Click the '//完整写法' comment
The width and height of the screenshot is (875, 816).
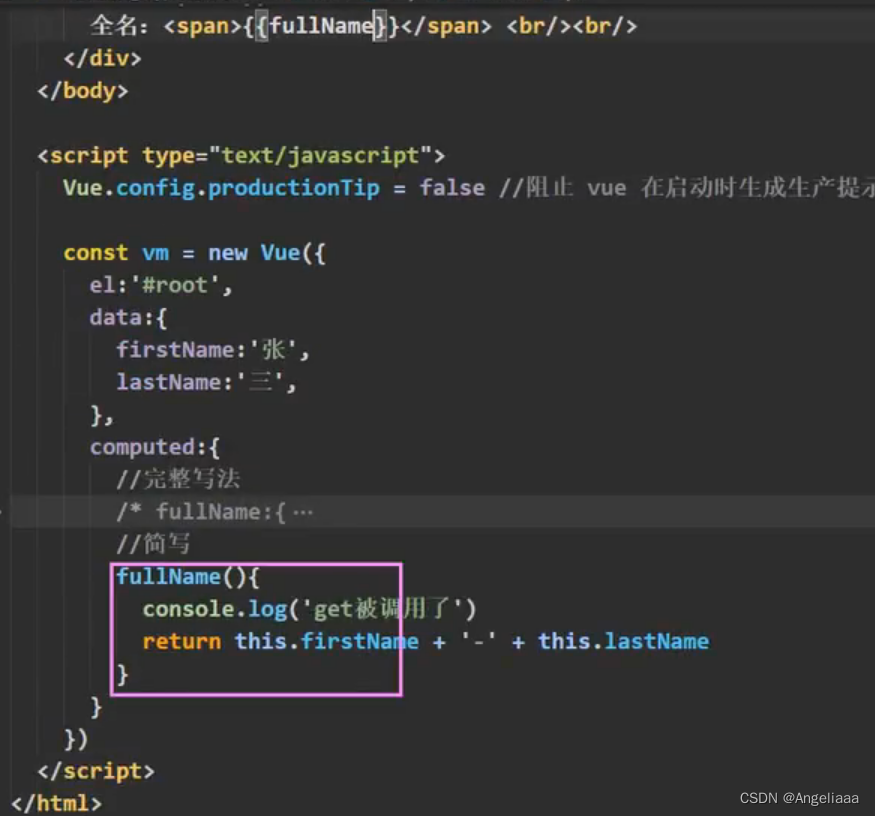(x=178, y=479)
